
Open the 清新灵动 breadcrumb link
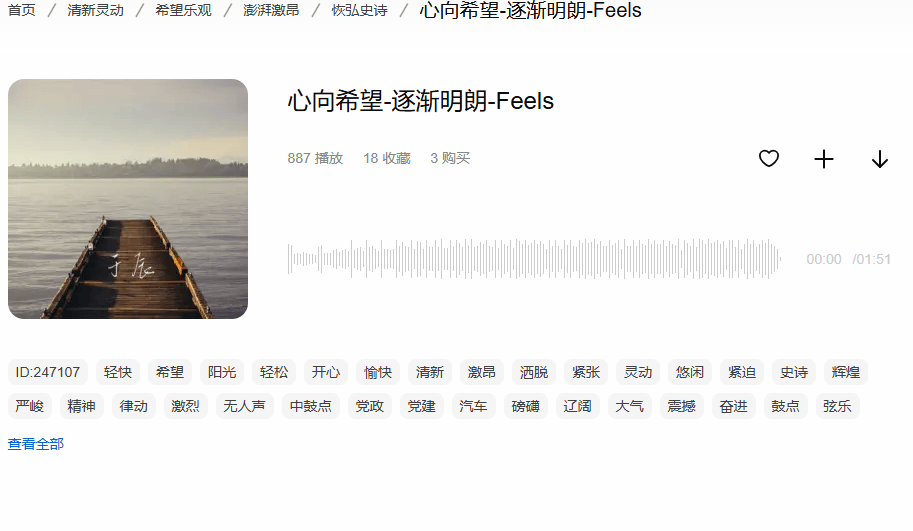[x=95, y=10]
